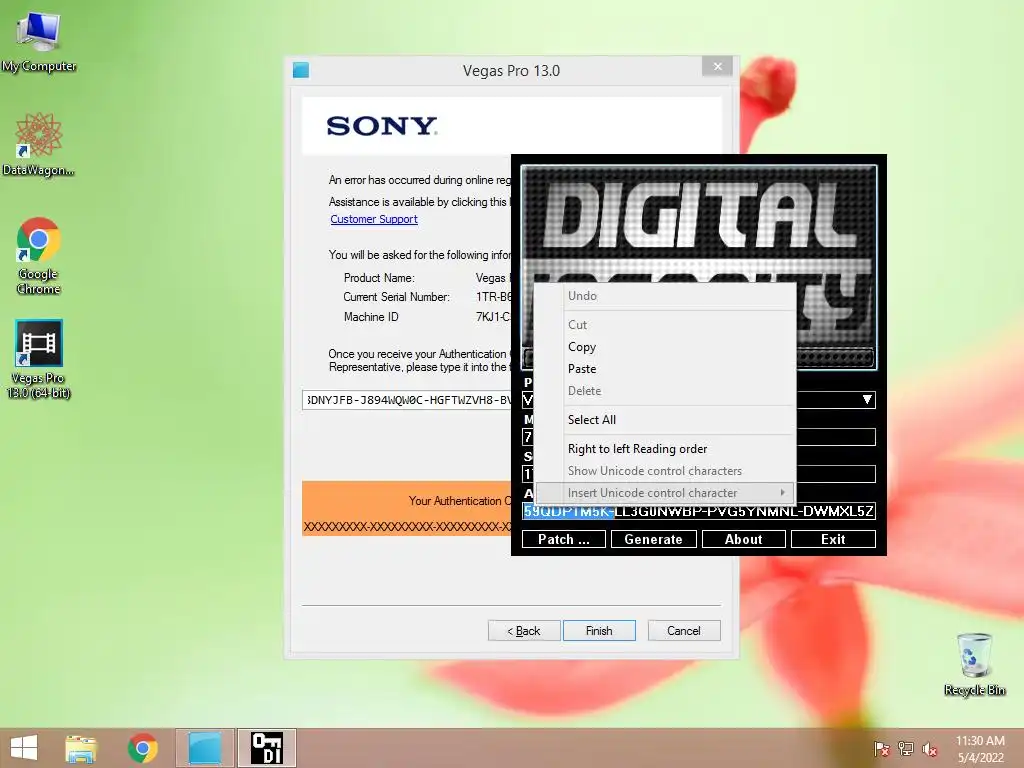Image resolution: width=1024 pixels, height=768 pixels.
Task: Choose Copy from the context menu
Action: [x=665, y=347]
